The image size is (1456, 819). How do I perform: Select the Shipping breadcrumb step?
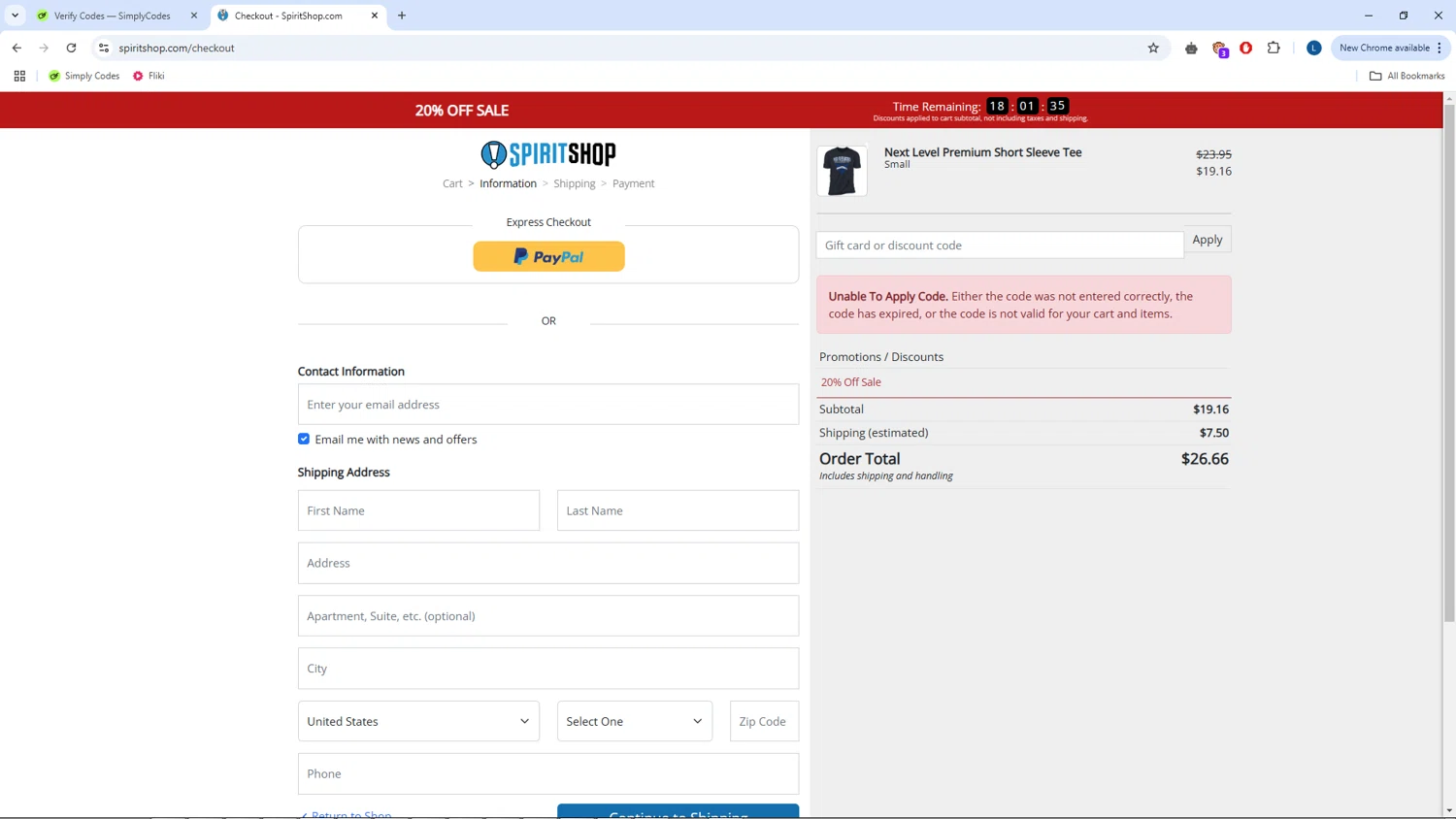point(575,183)
